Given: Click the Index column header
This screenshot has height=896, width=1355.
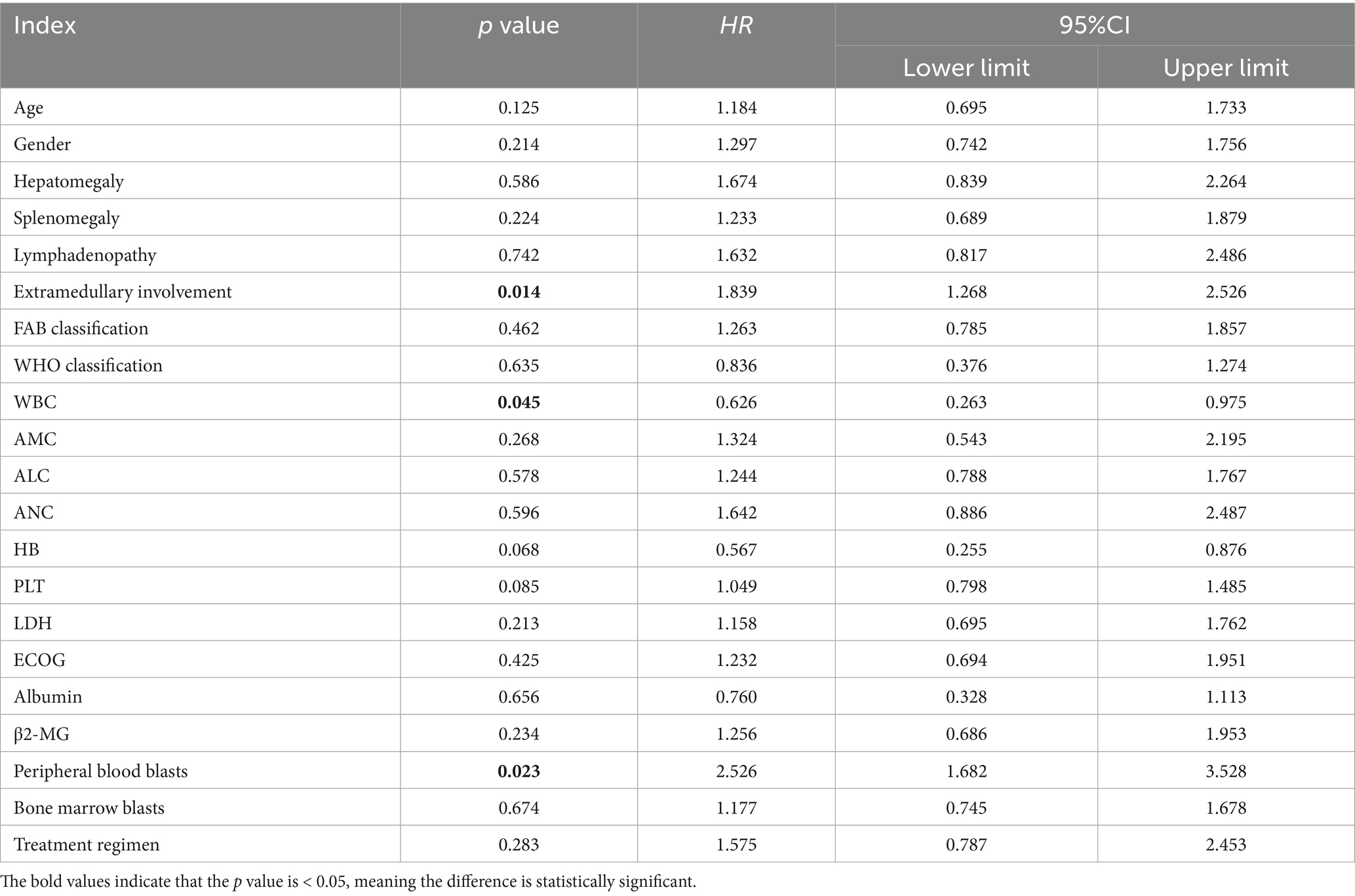Looking at the screenshot, I should coord(45,26).
